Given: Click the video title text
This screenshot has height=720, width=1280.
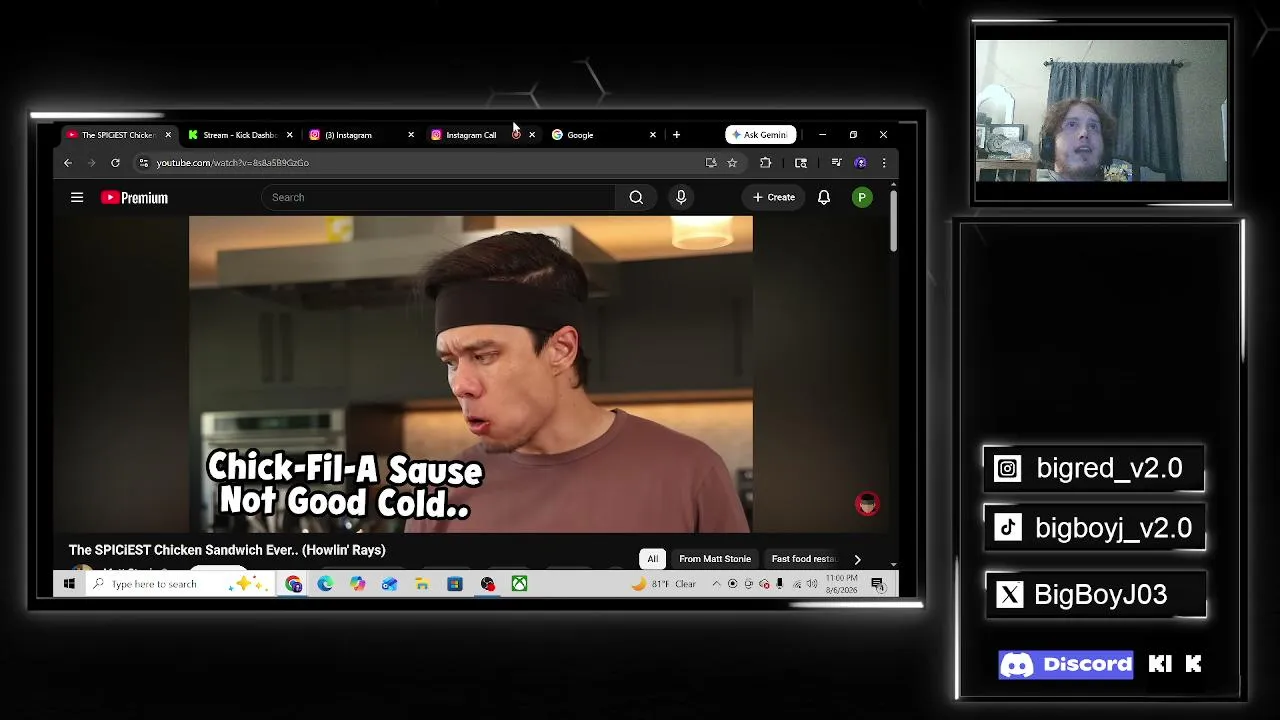Looking at the screenshot, I should (x=227, y=550).
